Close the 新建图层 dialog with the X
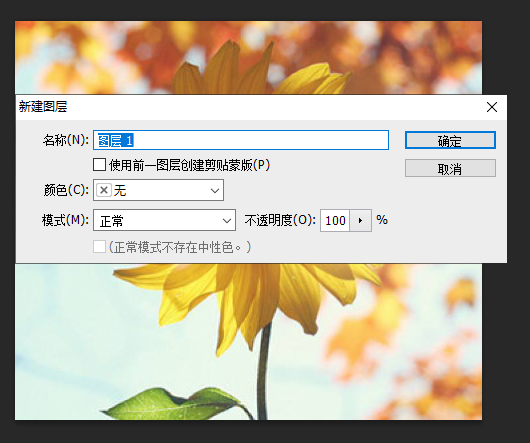The height and width of the screenshot is (443, 530). pyautogui.click(x=492, y=107)
